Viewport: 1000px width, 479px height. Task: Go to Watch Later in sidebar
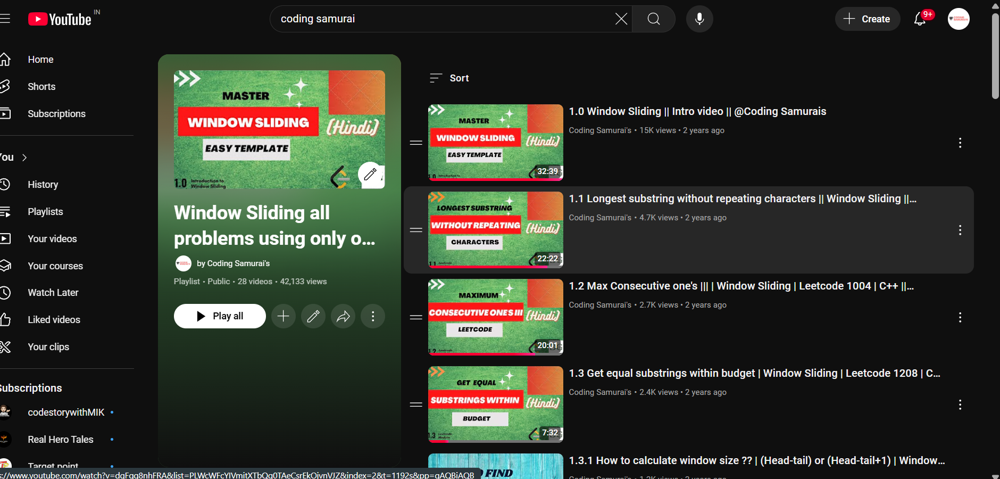53,293
